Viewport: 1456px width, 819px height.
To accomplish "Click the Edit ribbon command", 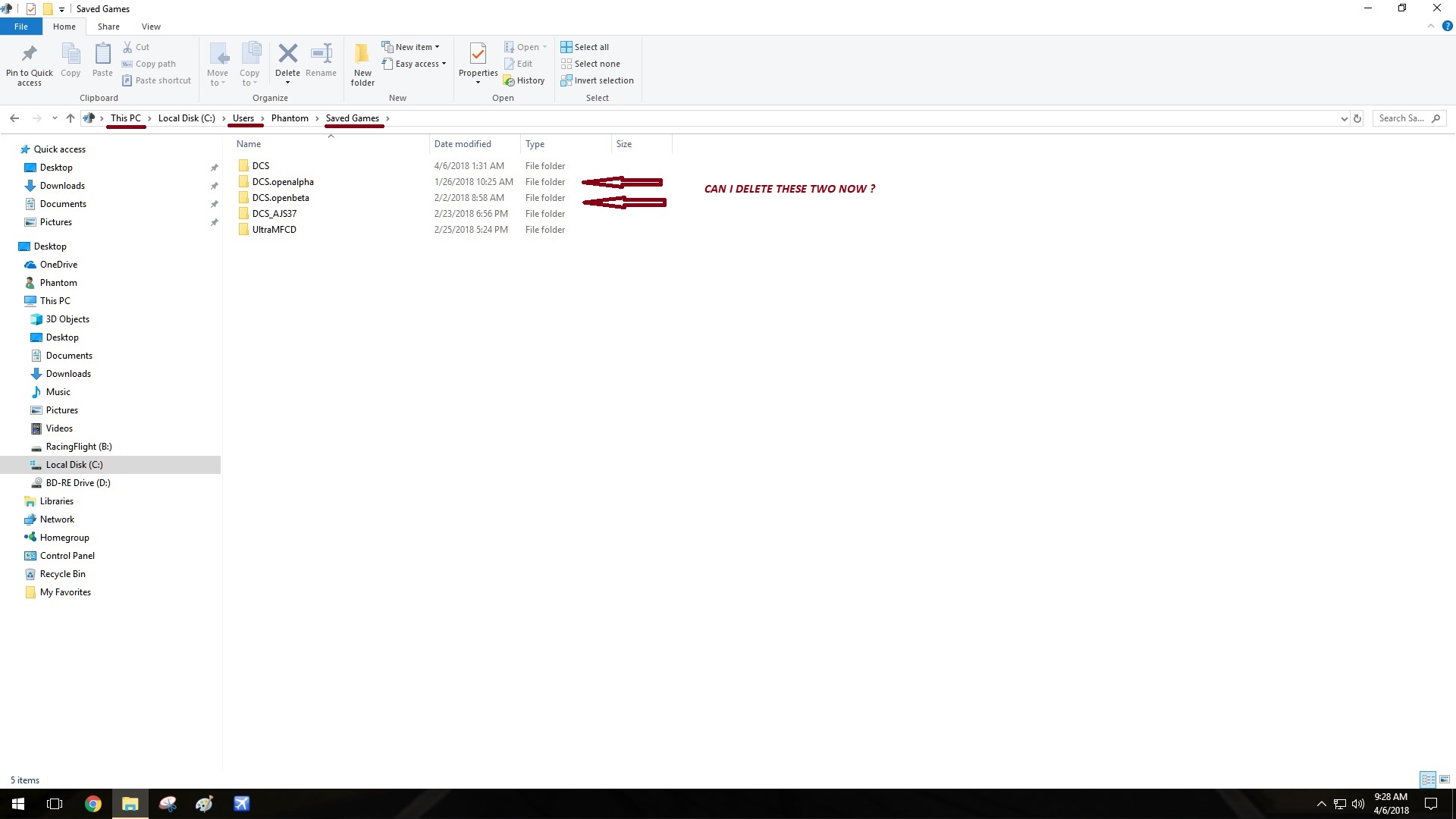I will coord(518,64).
